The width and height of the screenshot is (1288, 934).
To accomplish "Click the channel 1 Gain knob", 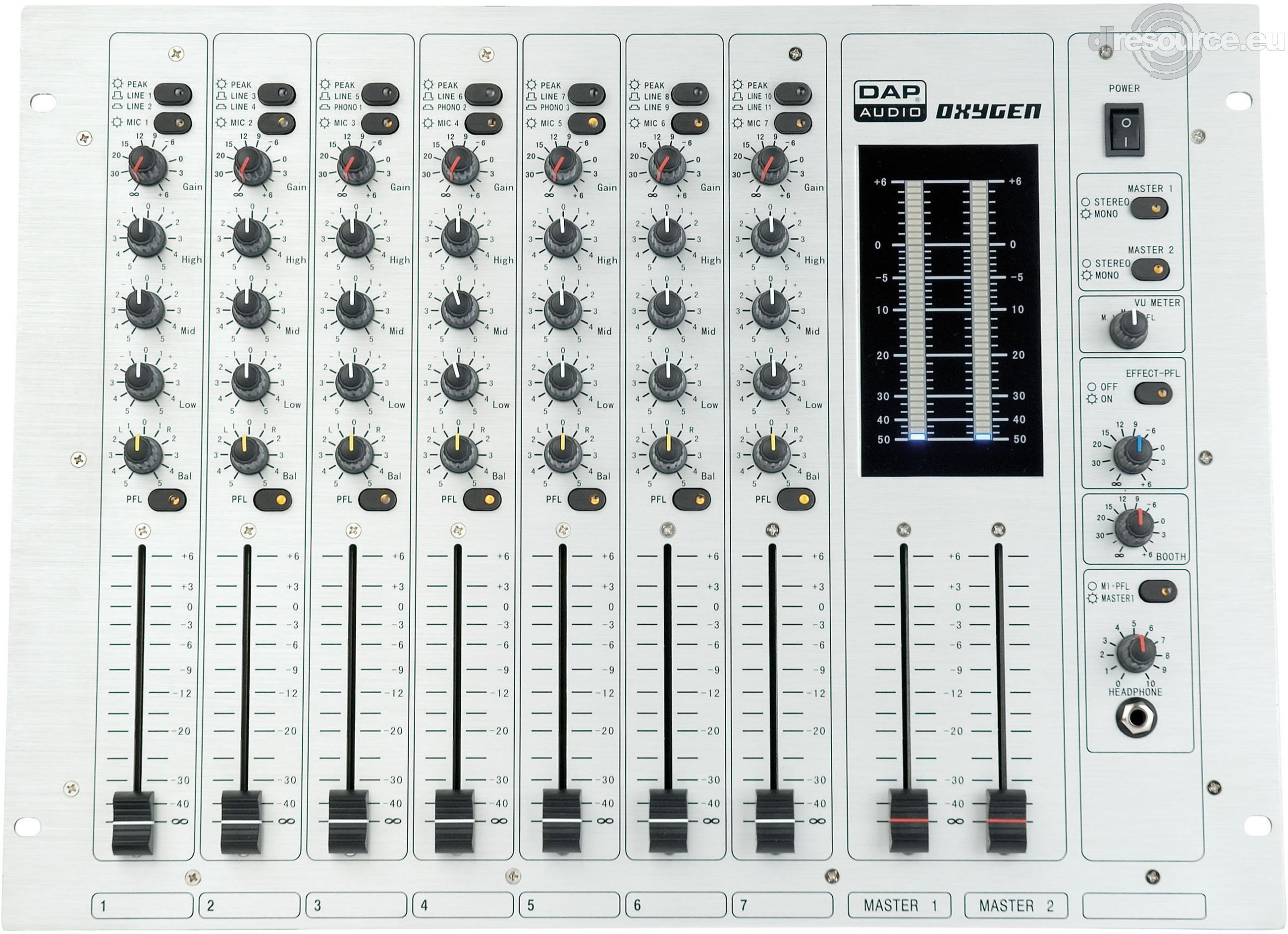I will click(x=147, y=165).
